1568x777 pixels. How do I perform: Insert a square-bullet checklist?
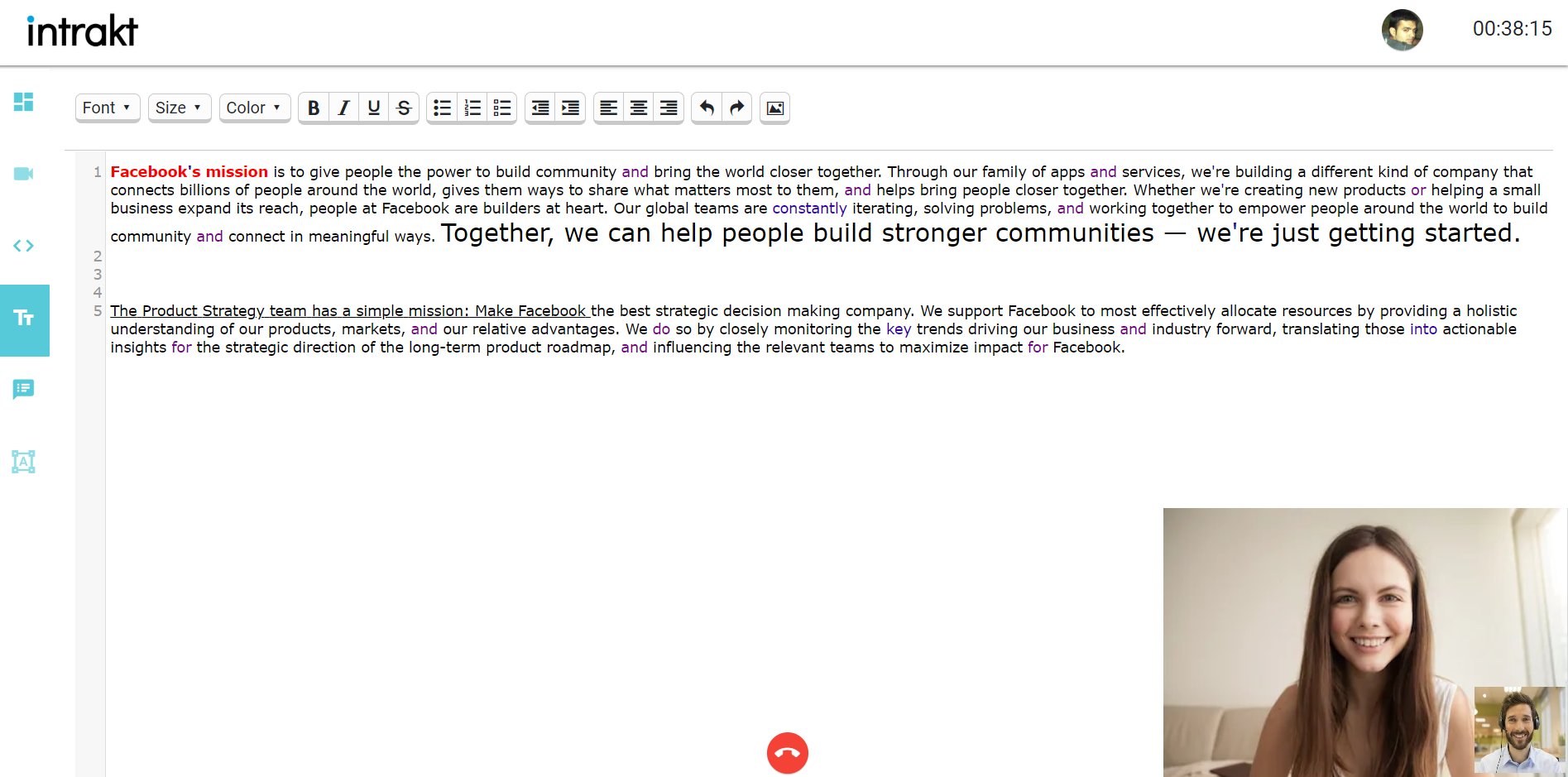coord(502,108)
